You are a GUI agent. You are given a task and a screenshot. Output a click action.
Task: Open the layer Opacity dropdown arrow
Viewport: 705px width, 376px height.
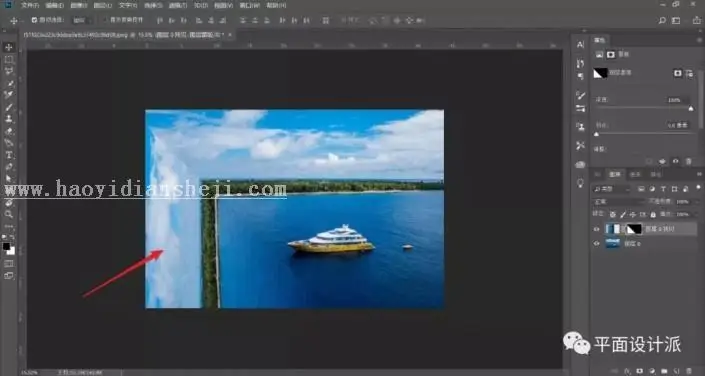pyautogui.click(x=697, y=202)
